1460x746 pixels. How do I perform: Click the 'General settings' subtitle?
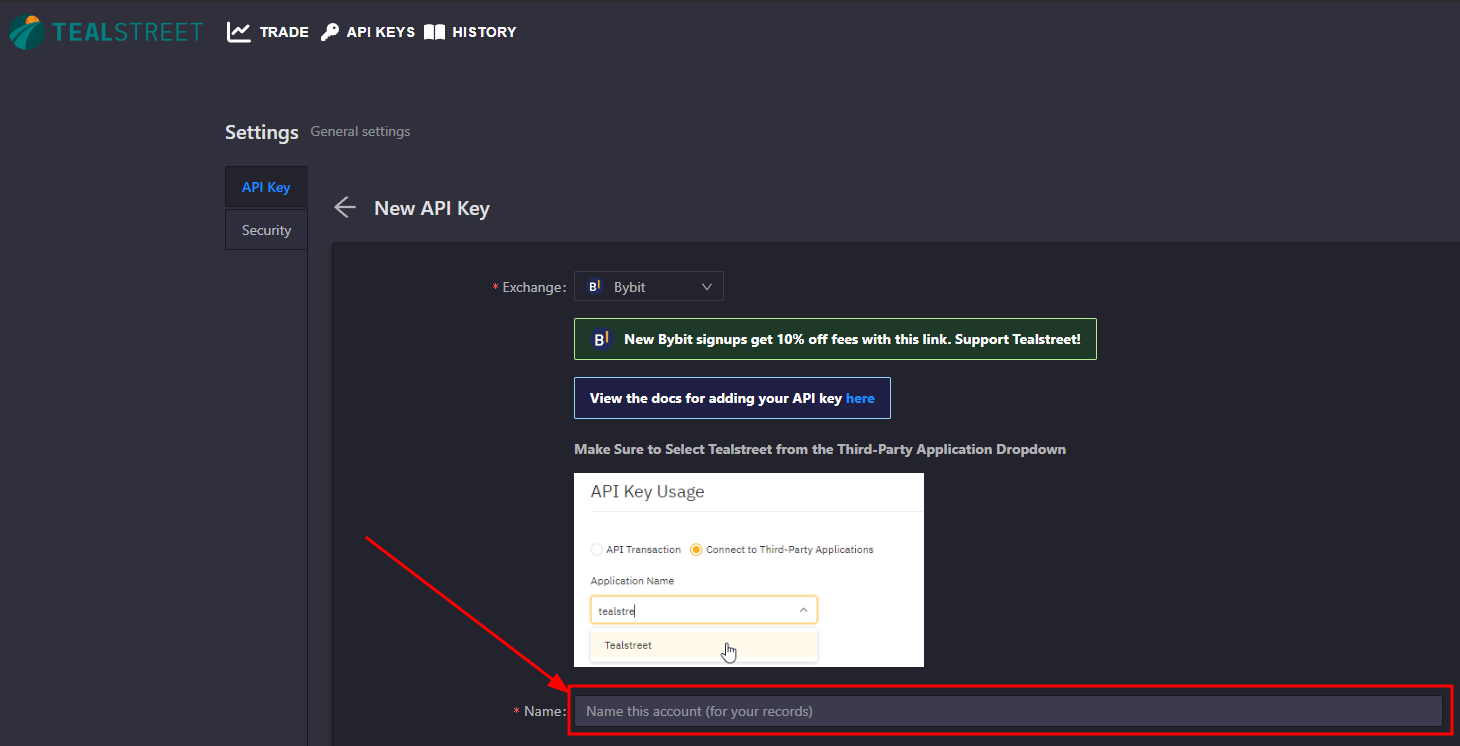(x=360, y=131)
